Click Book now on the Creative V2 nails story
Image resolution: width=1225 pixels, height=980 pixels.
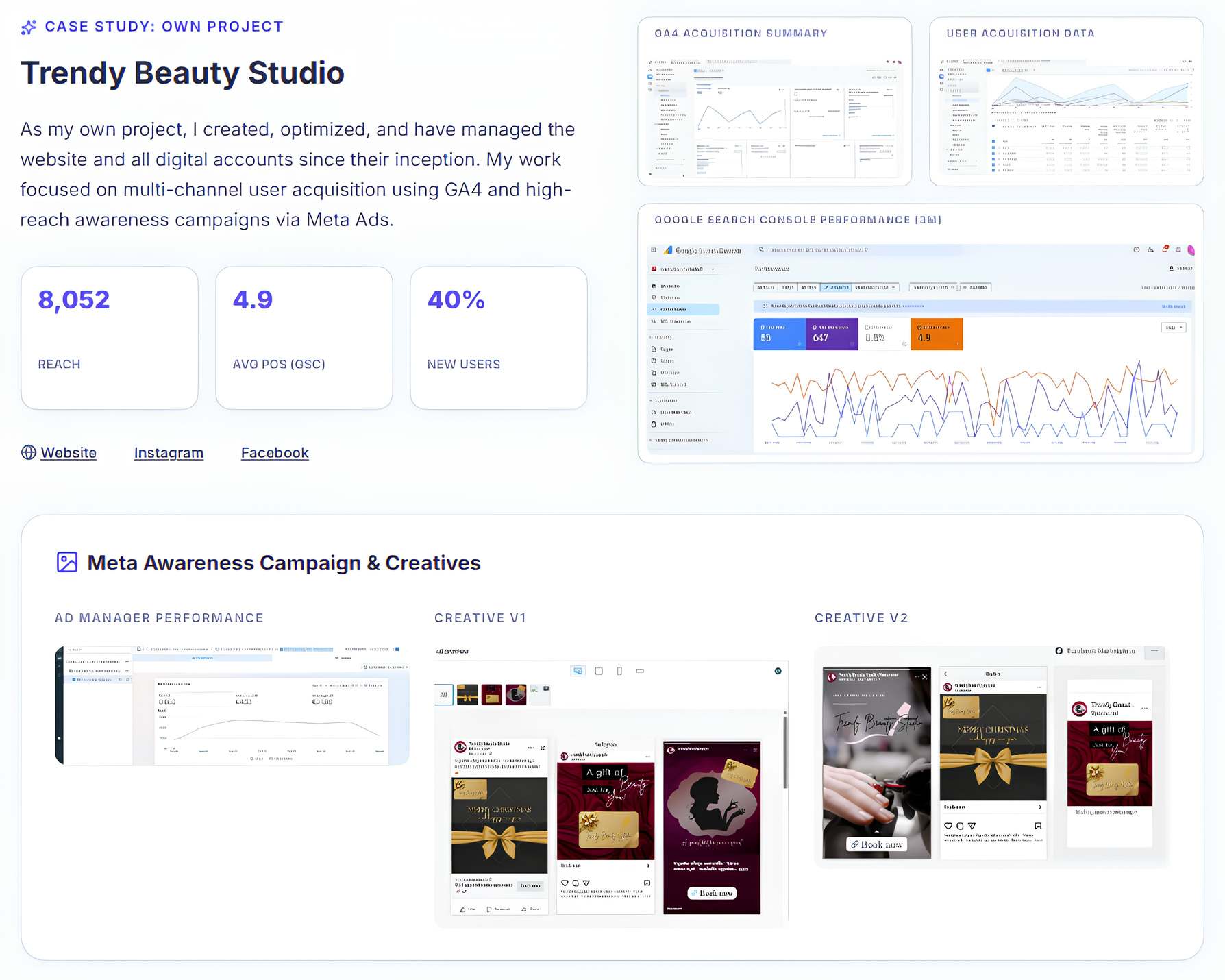(877, 844)
